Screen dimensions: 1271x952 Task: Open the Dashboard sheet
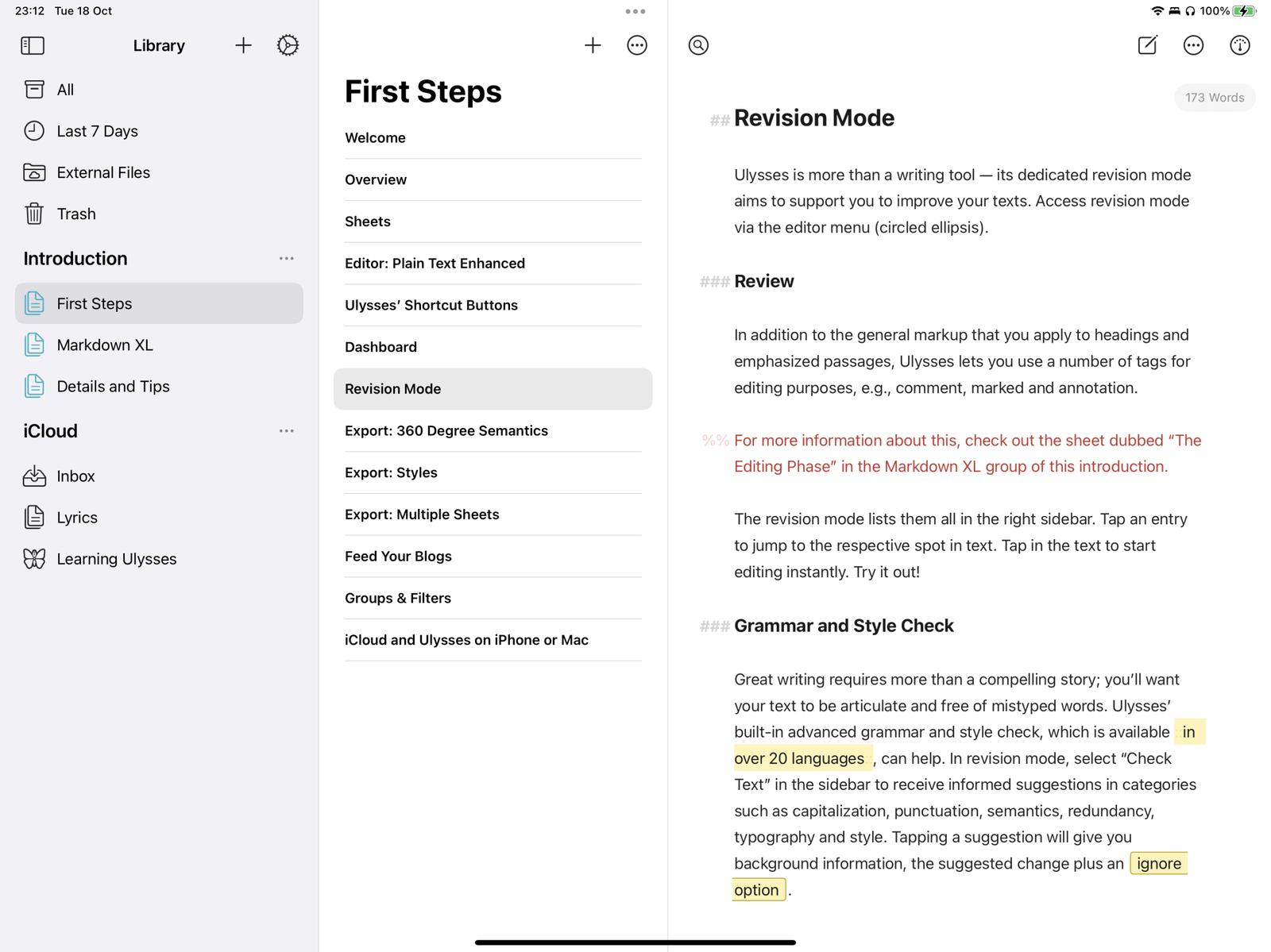[x=493, y=347]
